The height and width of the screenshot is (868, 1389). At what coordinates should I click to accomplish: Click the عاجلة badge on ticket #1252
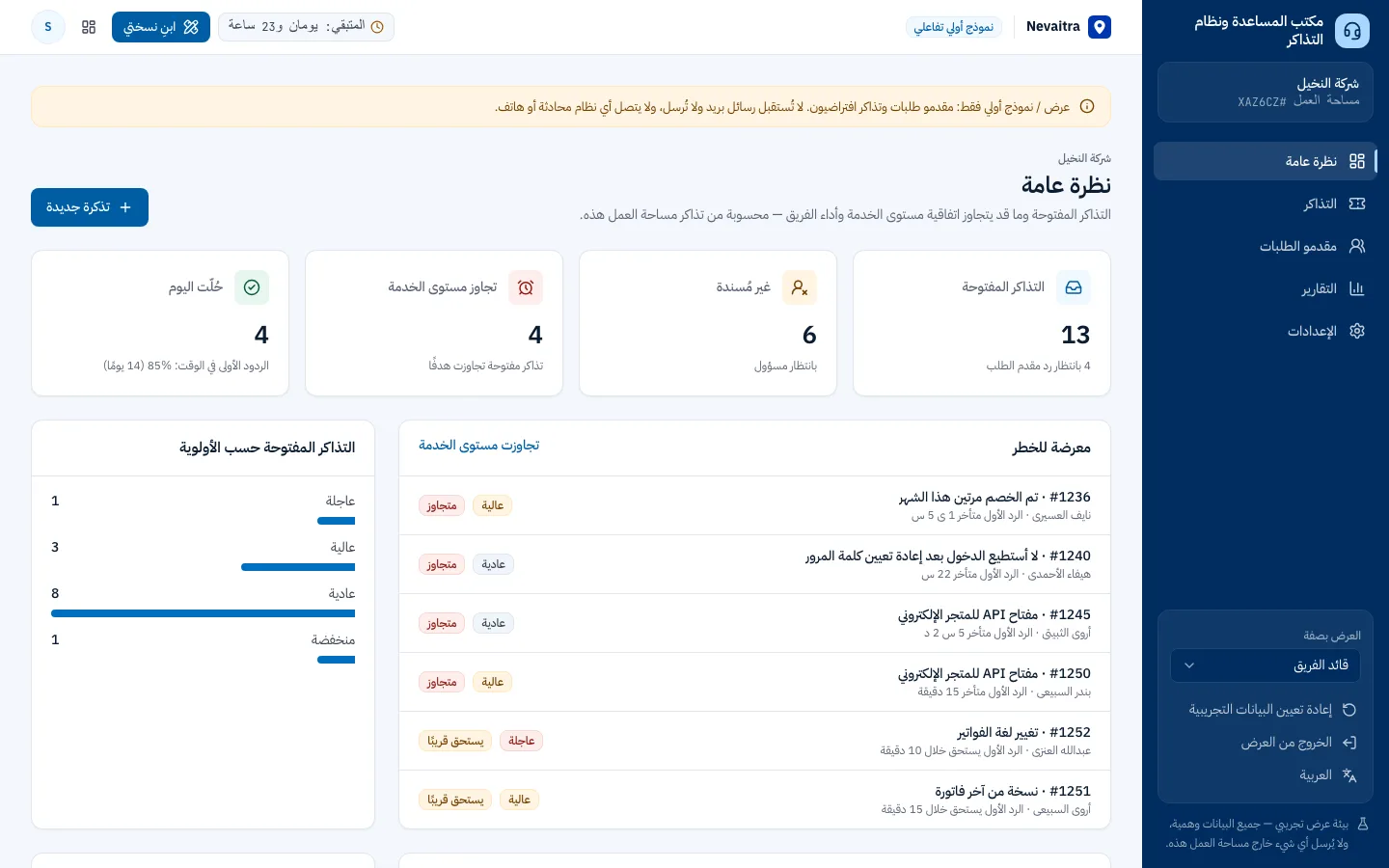(x=522, y=741)
